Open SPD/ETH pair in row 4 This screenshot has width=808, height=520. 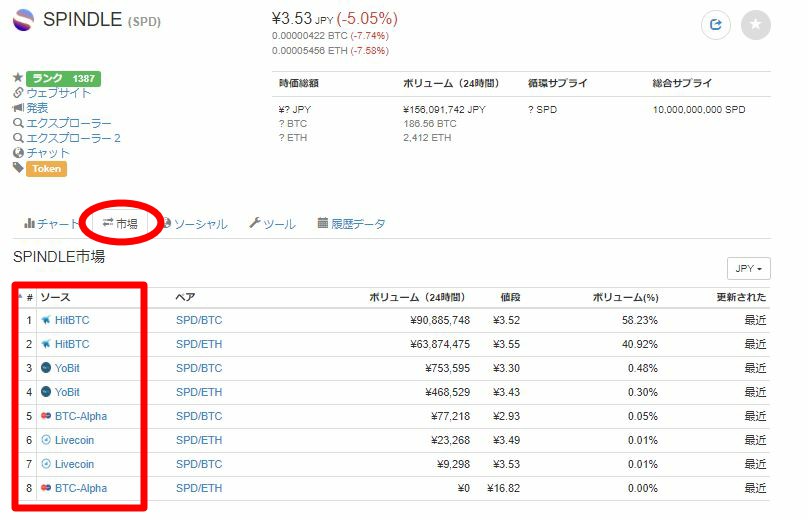(199, 392)
